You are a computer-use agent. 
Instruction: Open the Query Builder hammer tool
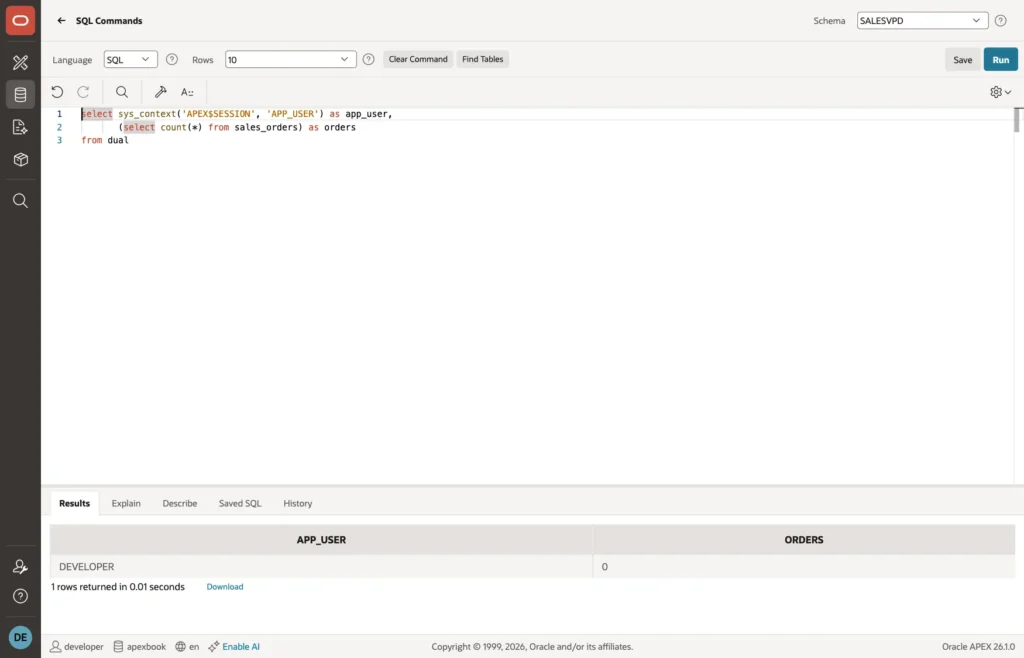coord(161,92)
